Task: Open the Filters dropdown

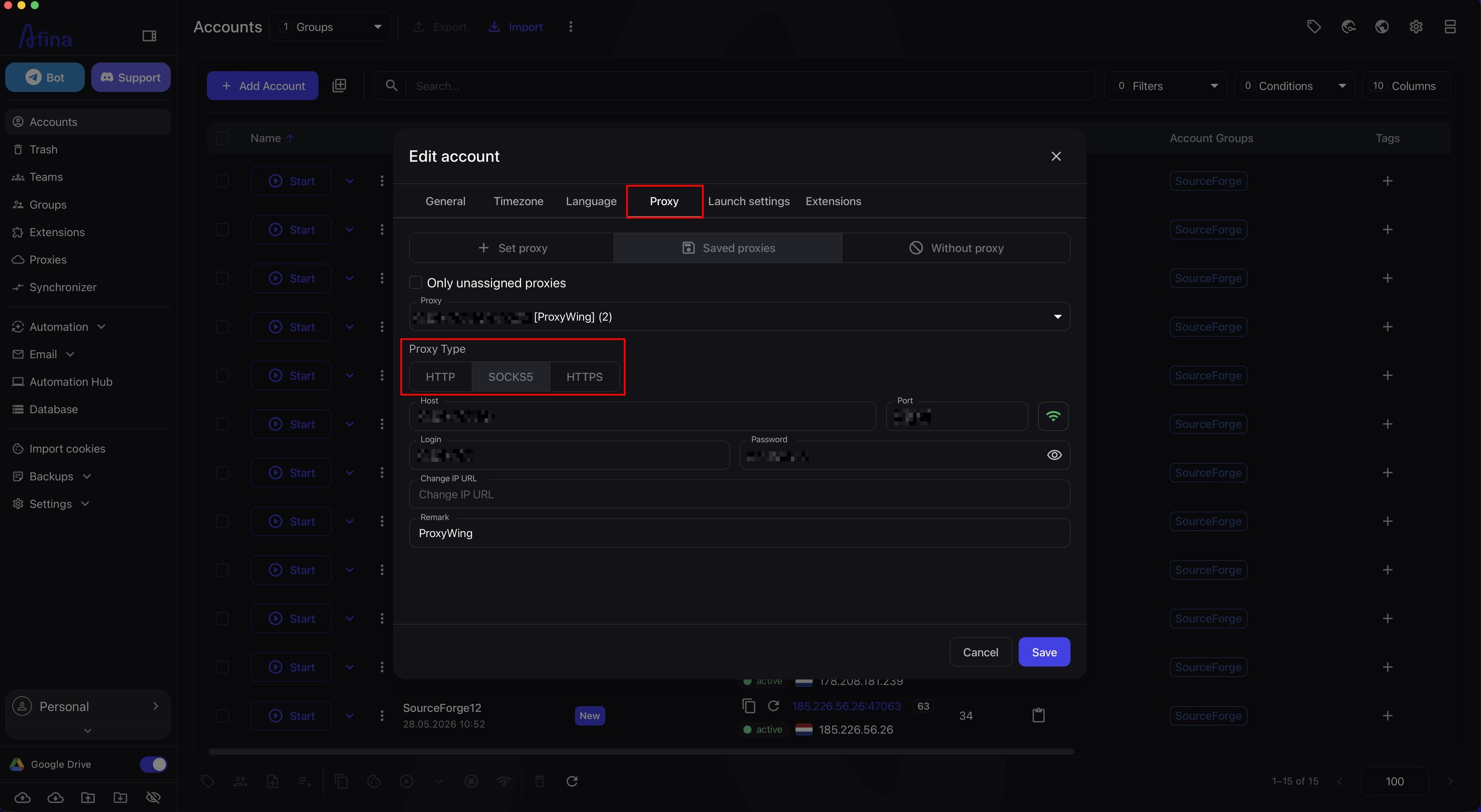Action: (1166, 86)
